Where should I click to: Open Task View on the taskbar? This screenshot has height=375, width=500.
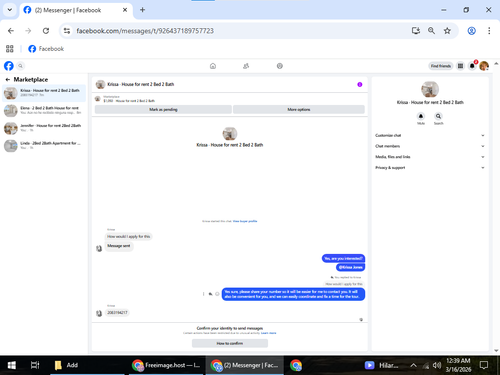(35, 365)
